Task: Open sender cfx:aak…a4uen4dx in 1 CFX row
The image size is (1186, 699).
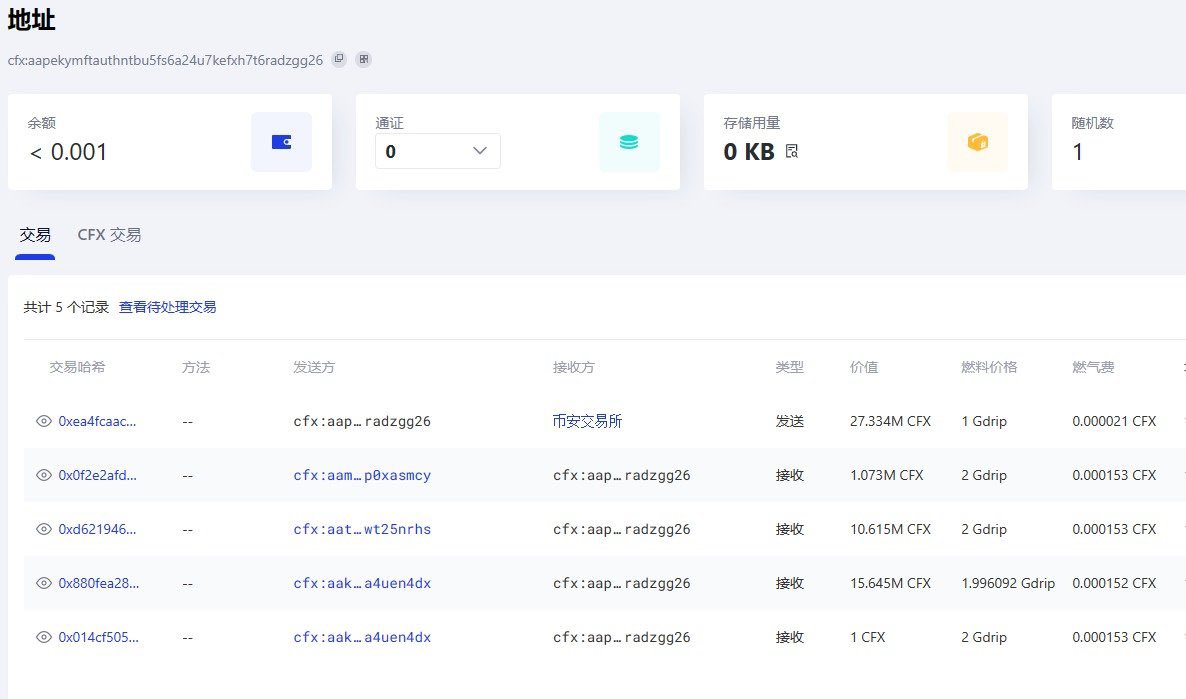Action: tap(362, 638)
